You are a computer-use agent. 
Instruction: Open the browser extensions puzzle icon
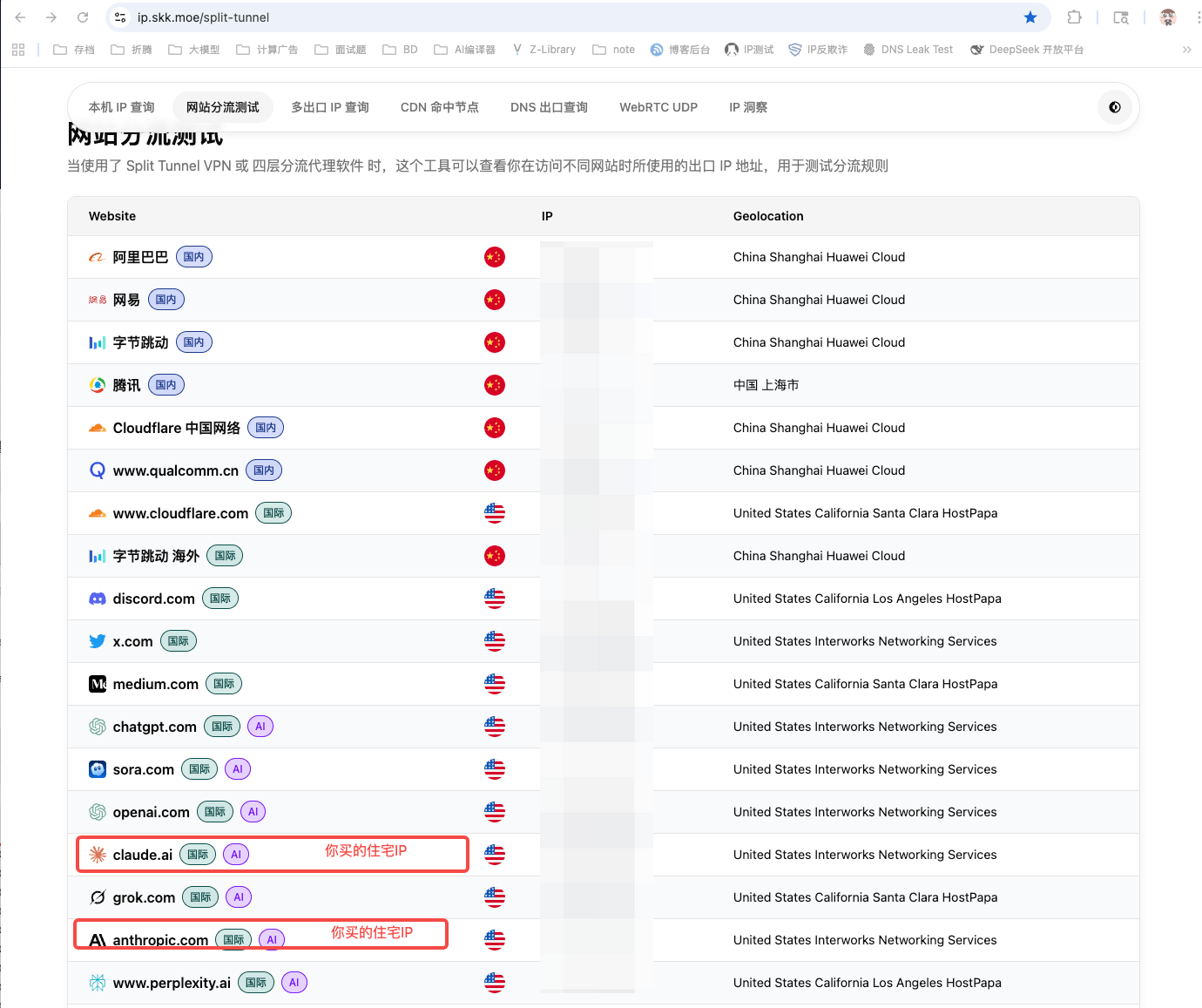tap(1074, 17)
